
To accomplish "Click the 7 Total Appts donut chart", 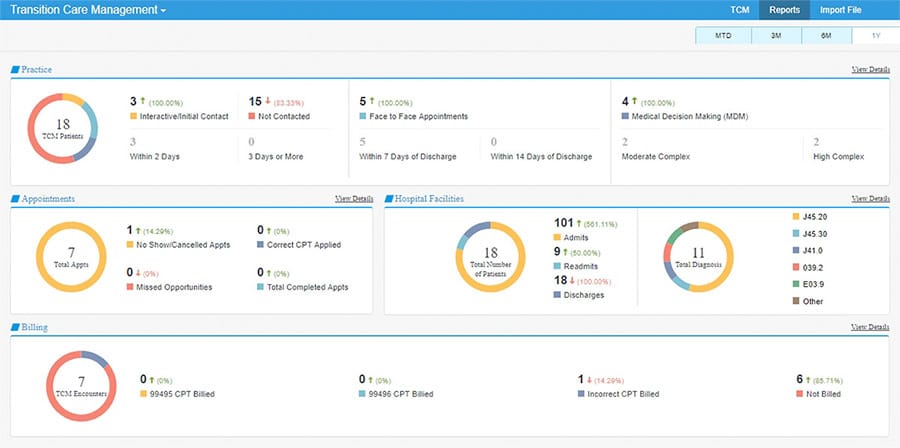I will point(71,257).
